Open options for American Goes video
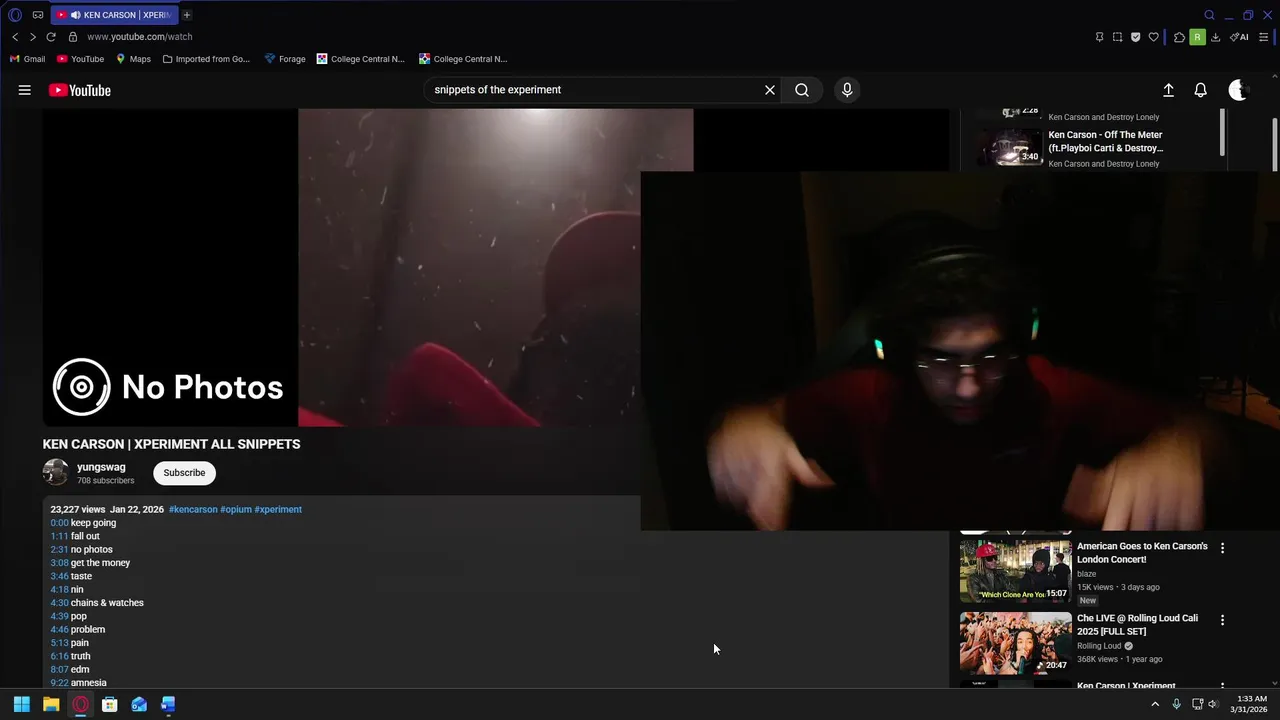The image size is (1280, 720). click(1222, 548)
